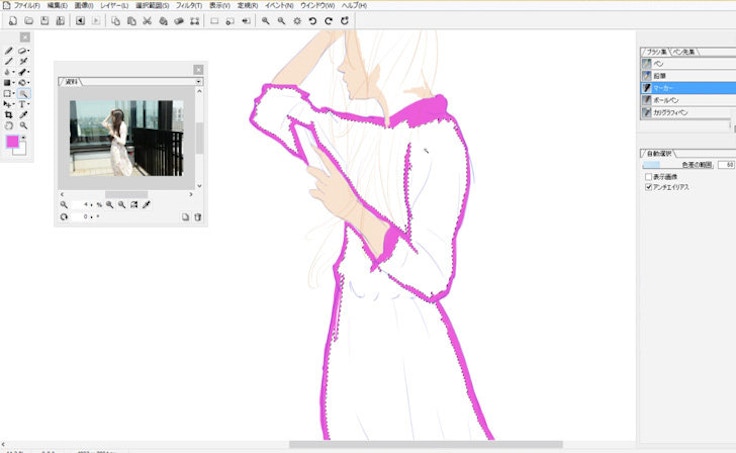The image size is (736, 453).
Task: Switch to the ペン先集 tab
Action: coord(684,51)
